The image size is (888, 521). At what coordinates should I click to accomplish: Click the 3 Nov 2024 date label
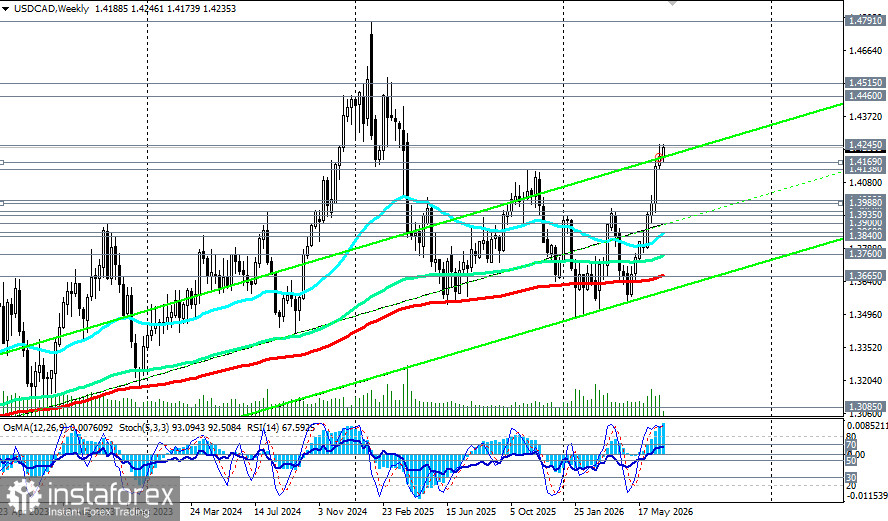pos(343,511)
